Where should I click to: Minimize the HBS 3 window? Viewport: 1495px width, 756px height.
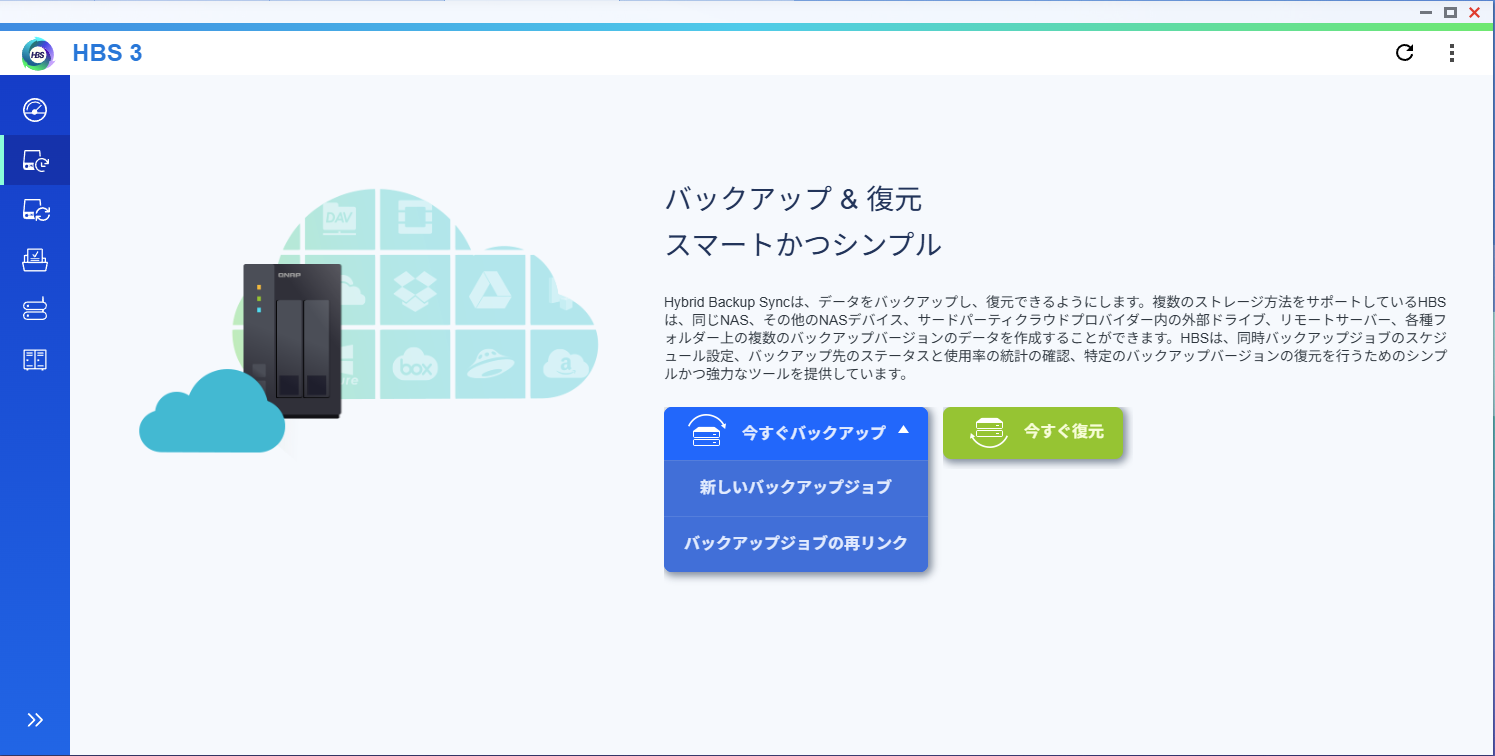(1425, 12)
